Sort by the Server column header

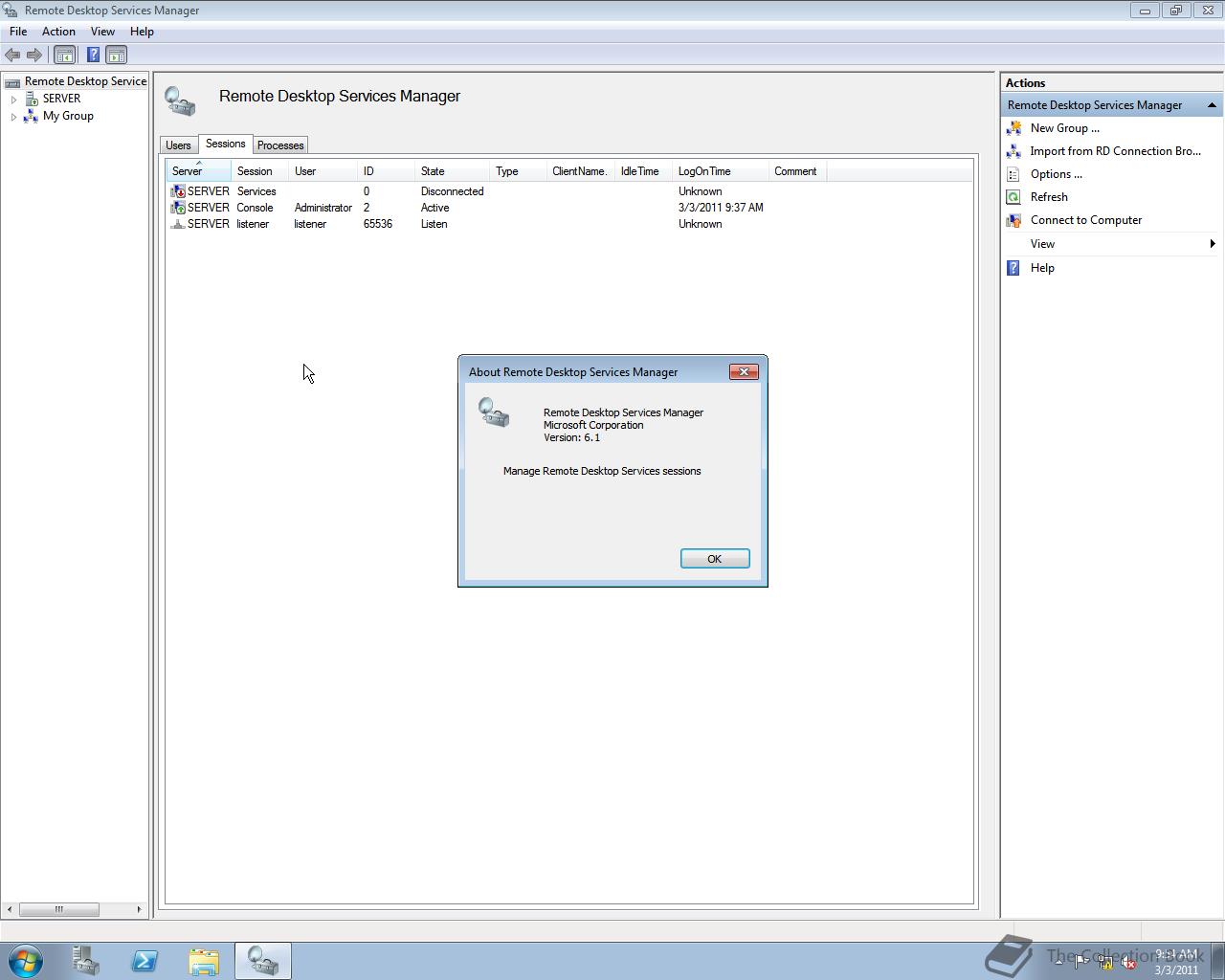point(199,171)
